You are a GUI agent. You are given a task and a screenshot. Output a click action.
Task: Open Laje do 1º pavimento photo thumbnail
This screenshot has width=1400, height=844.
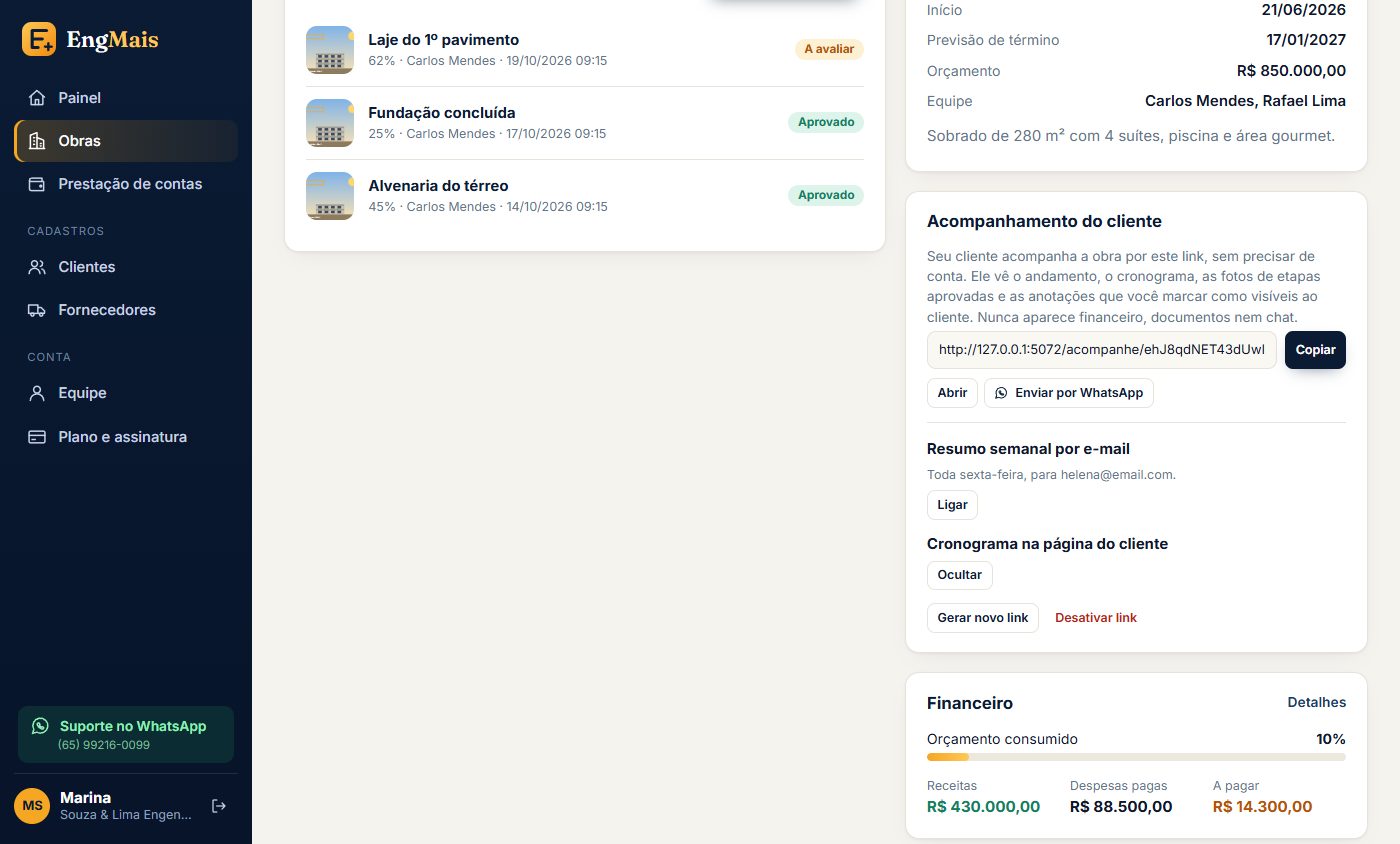[330, 50]
